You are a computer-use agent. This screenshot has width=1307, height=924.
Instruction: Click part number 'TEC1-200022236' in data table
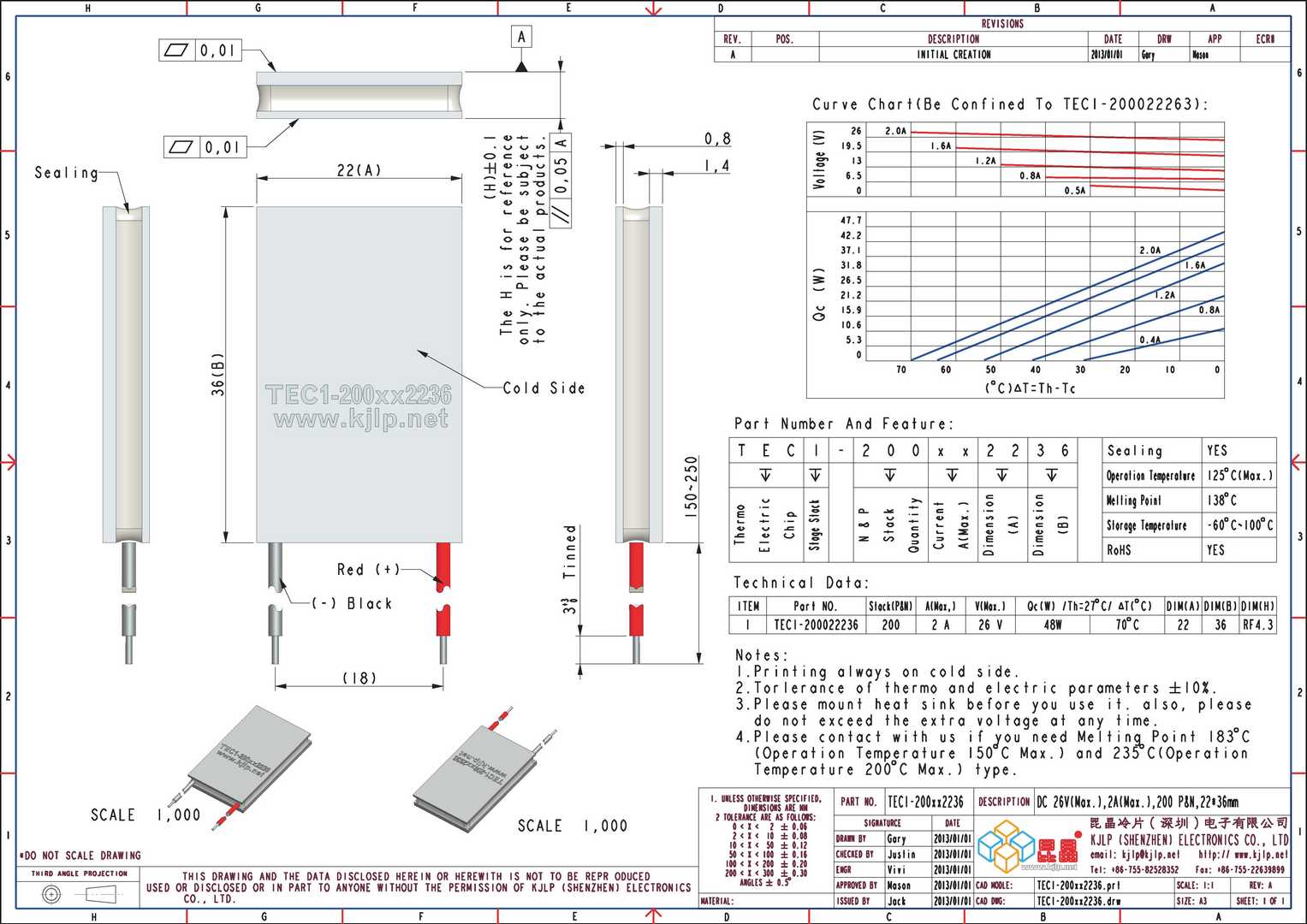816,625
